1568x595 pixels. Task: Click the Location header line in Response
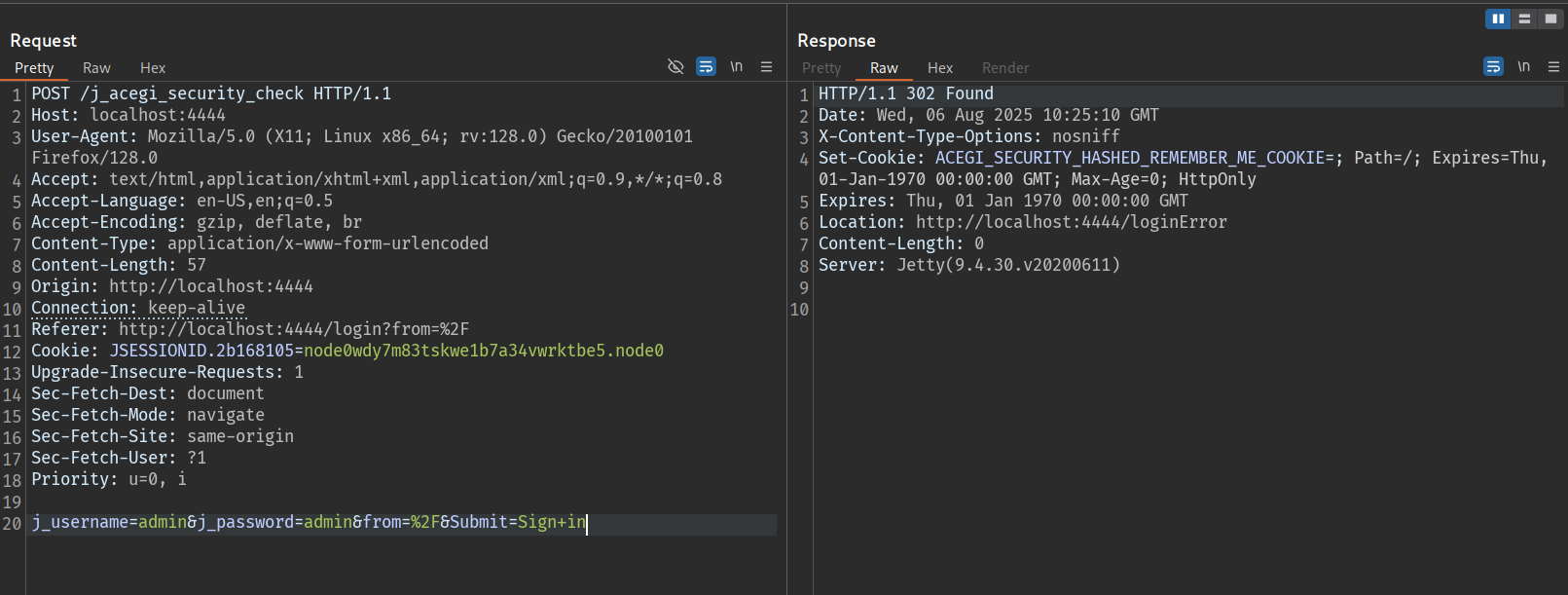tap(1022, 222)
